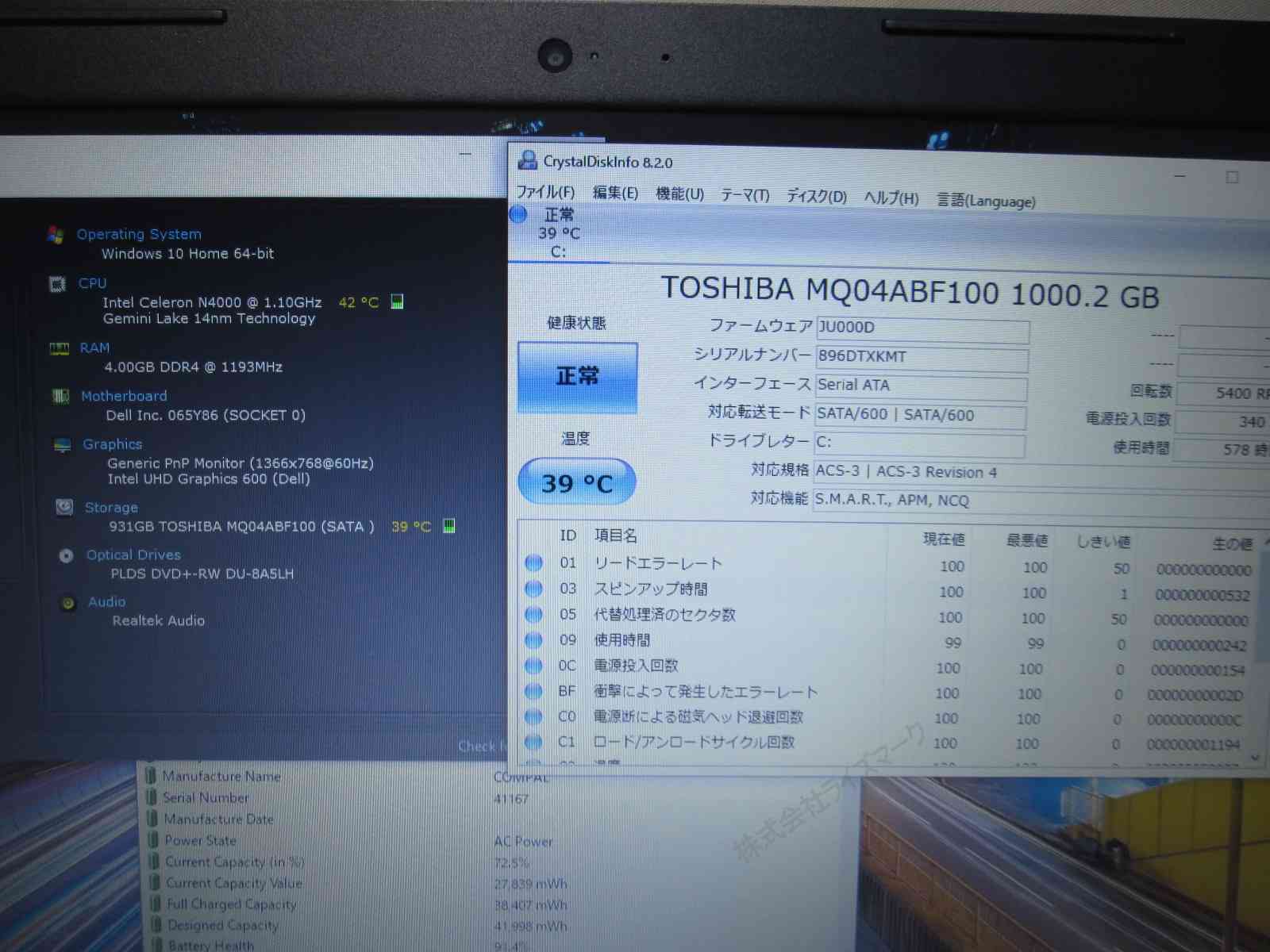Click the 正常 health status button
The height and width of the screenshot is (952, 1270).
point(577,377)
